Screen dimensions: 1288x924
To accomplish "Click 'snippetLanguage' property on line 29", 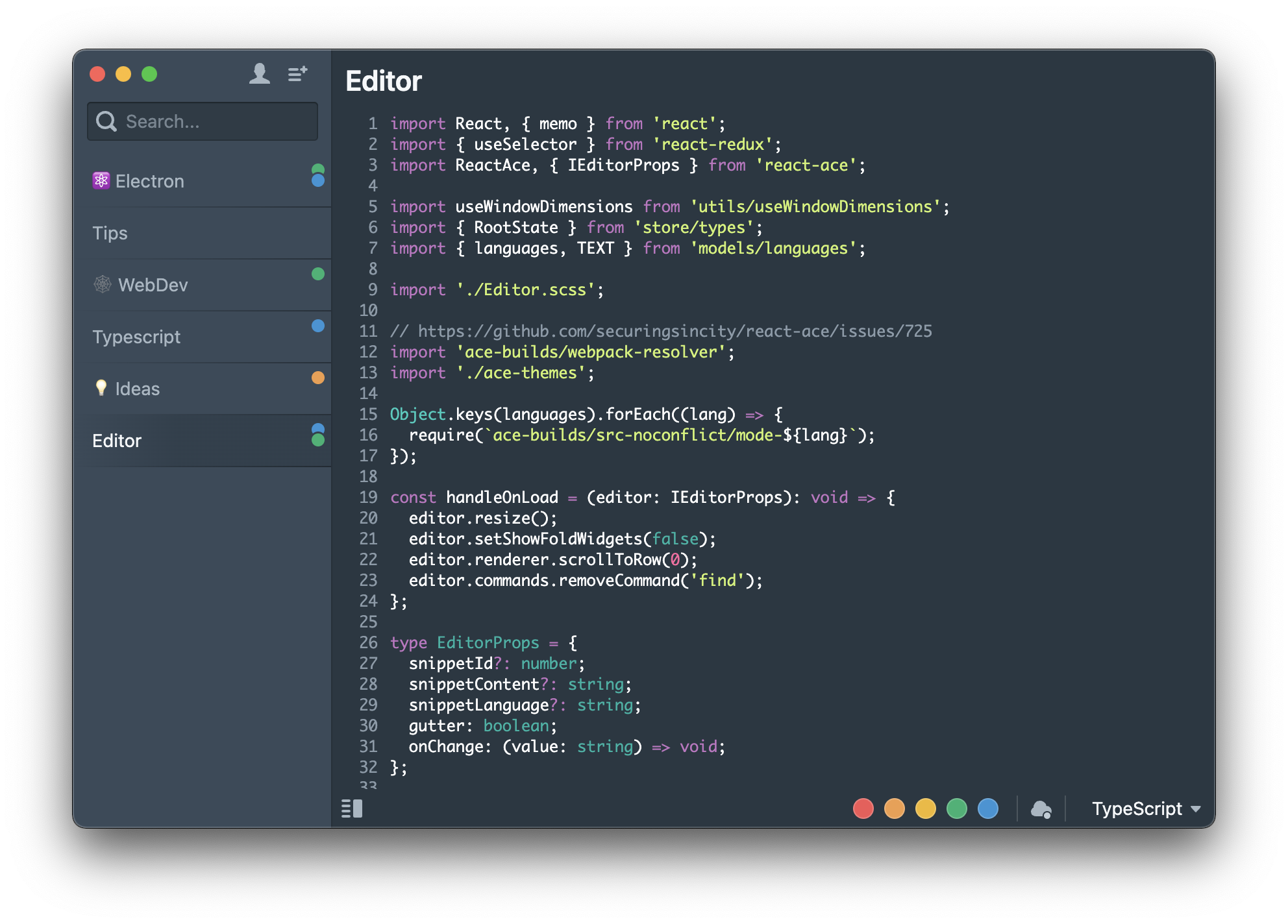I will pyautogui.click(x=479, y=705).
